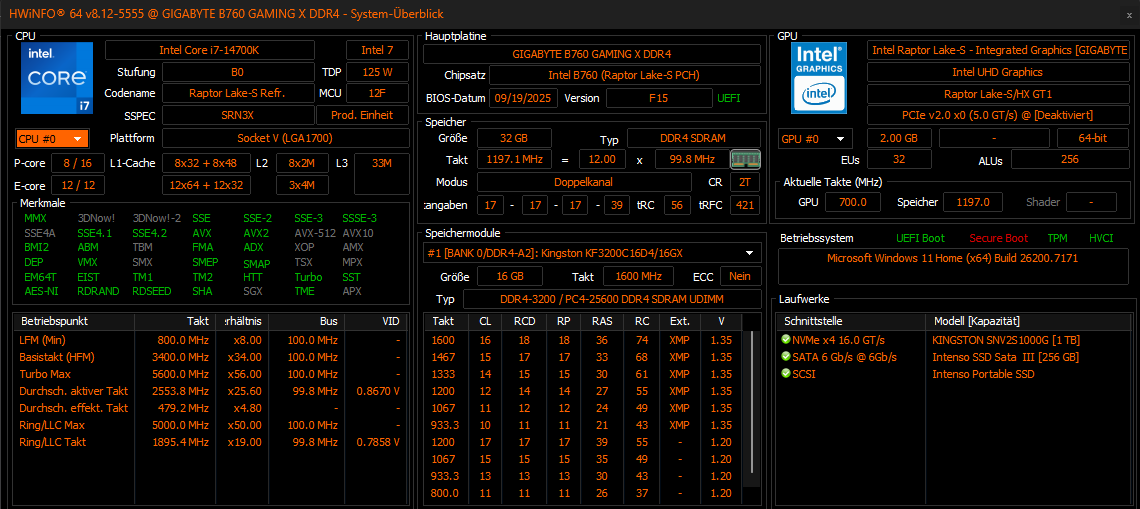
Task: Click the Doppelkanal mode field
Action: pos(584,182)
